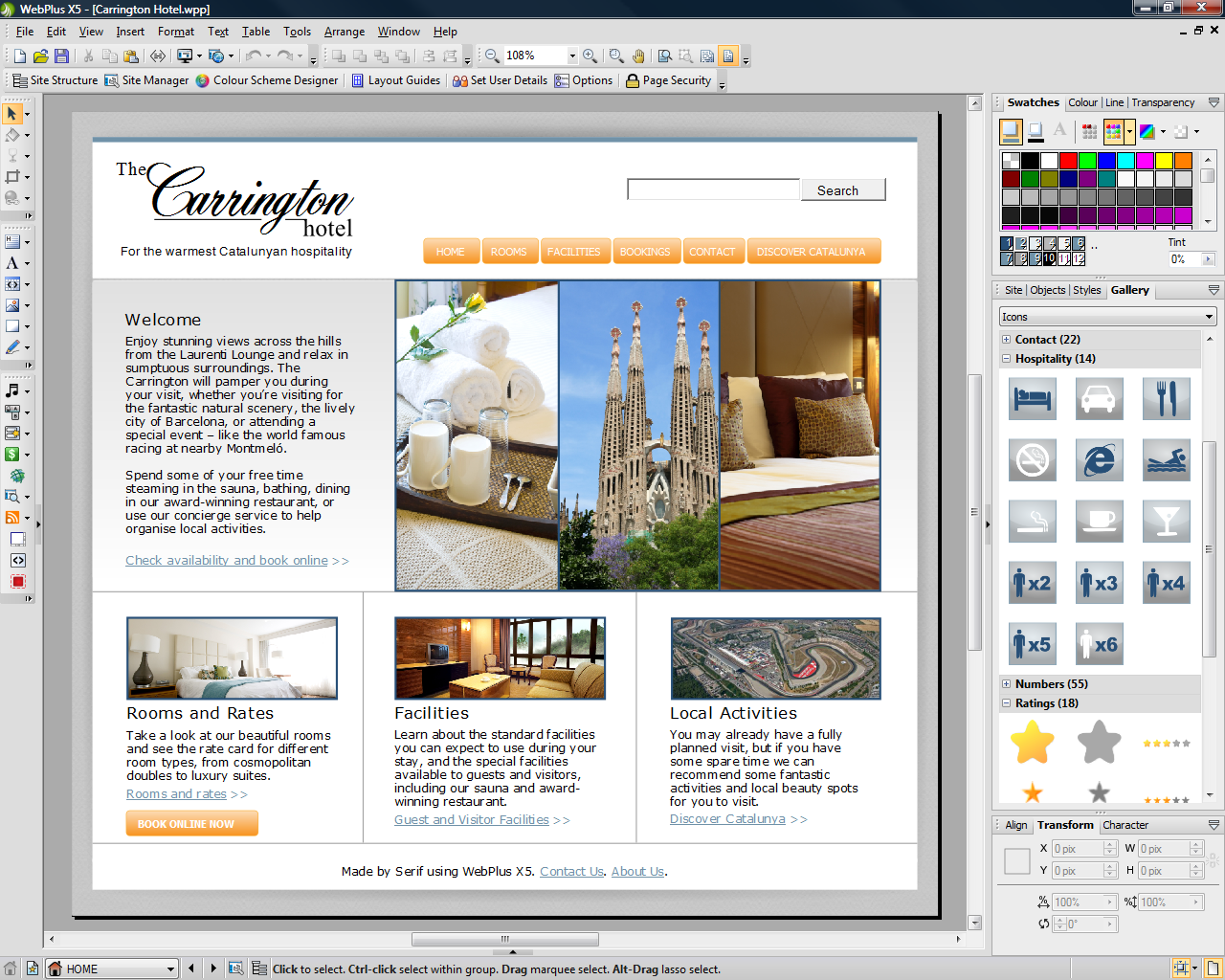Choose the no smoking gallery icon

point(1032,460)
